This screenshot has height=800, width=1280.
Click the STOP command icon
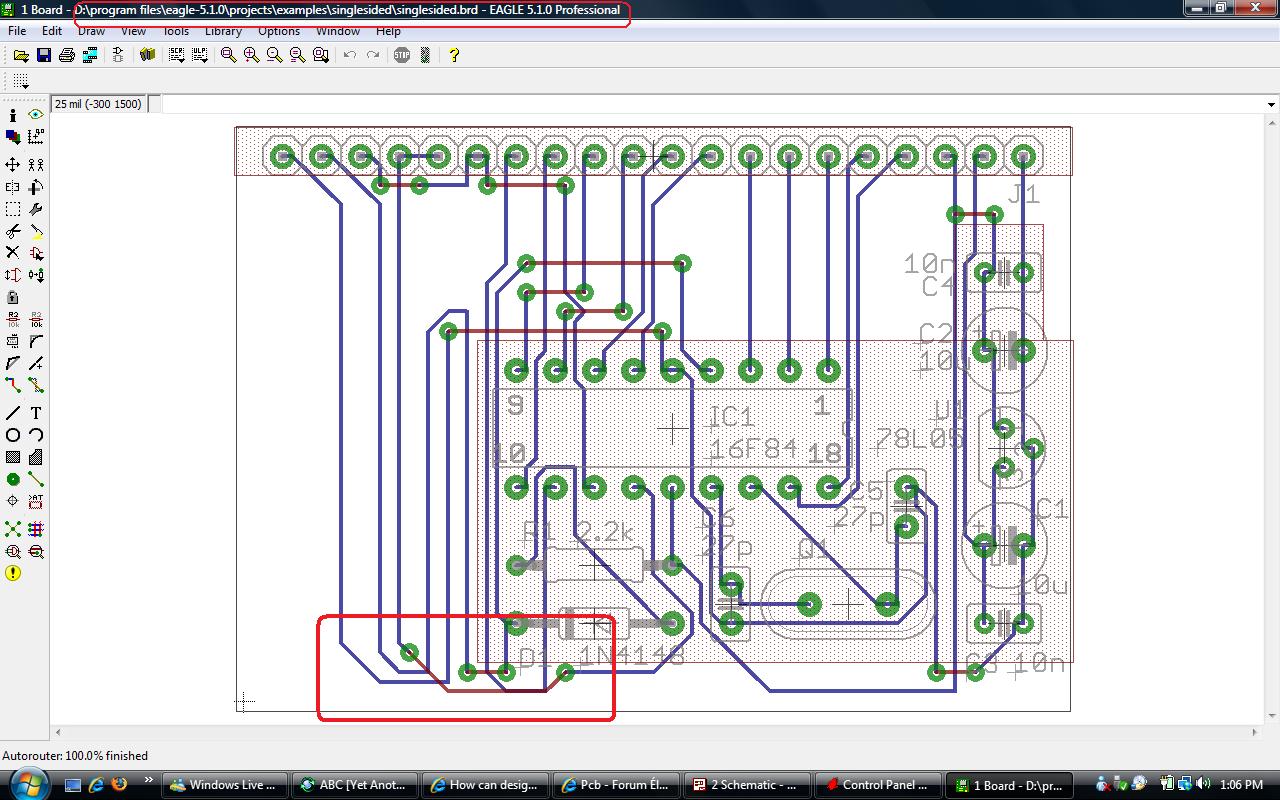(402, 55)
